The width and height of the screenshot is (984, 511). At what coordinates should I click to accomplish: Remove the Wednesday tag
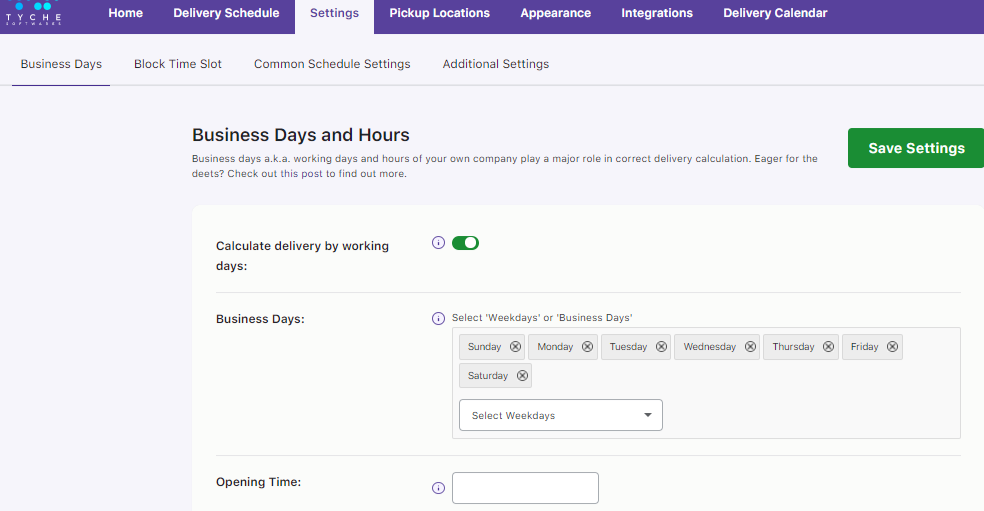tap(749, 347)
